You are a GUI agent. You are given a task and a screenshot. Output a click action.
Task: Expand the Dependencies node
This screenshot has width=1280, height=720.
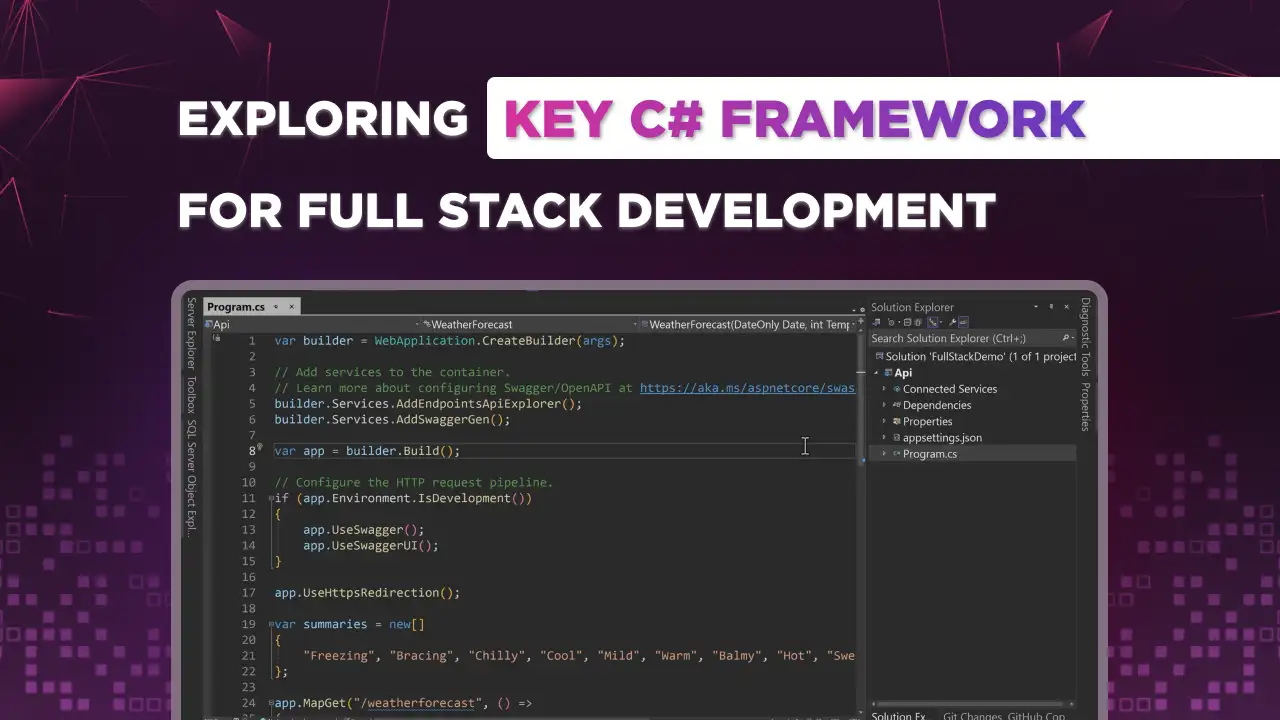884,405
